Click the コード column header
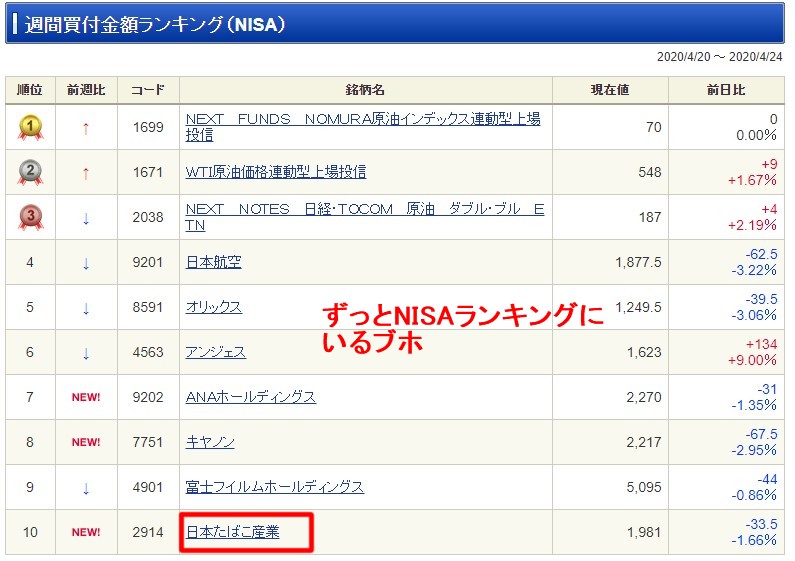The height and width of the screenshot is (561, 795). [148, 90]
